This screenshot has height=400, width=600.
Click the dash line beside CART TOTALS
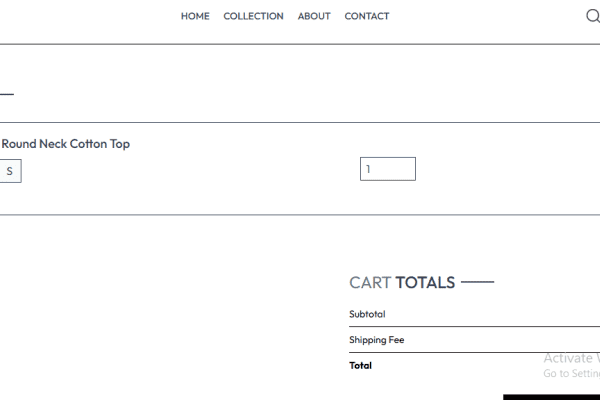[478, 282]
